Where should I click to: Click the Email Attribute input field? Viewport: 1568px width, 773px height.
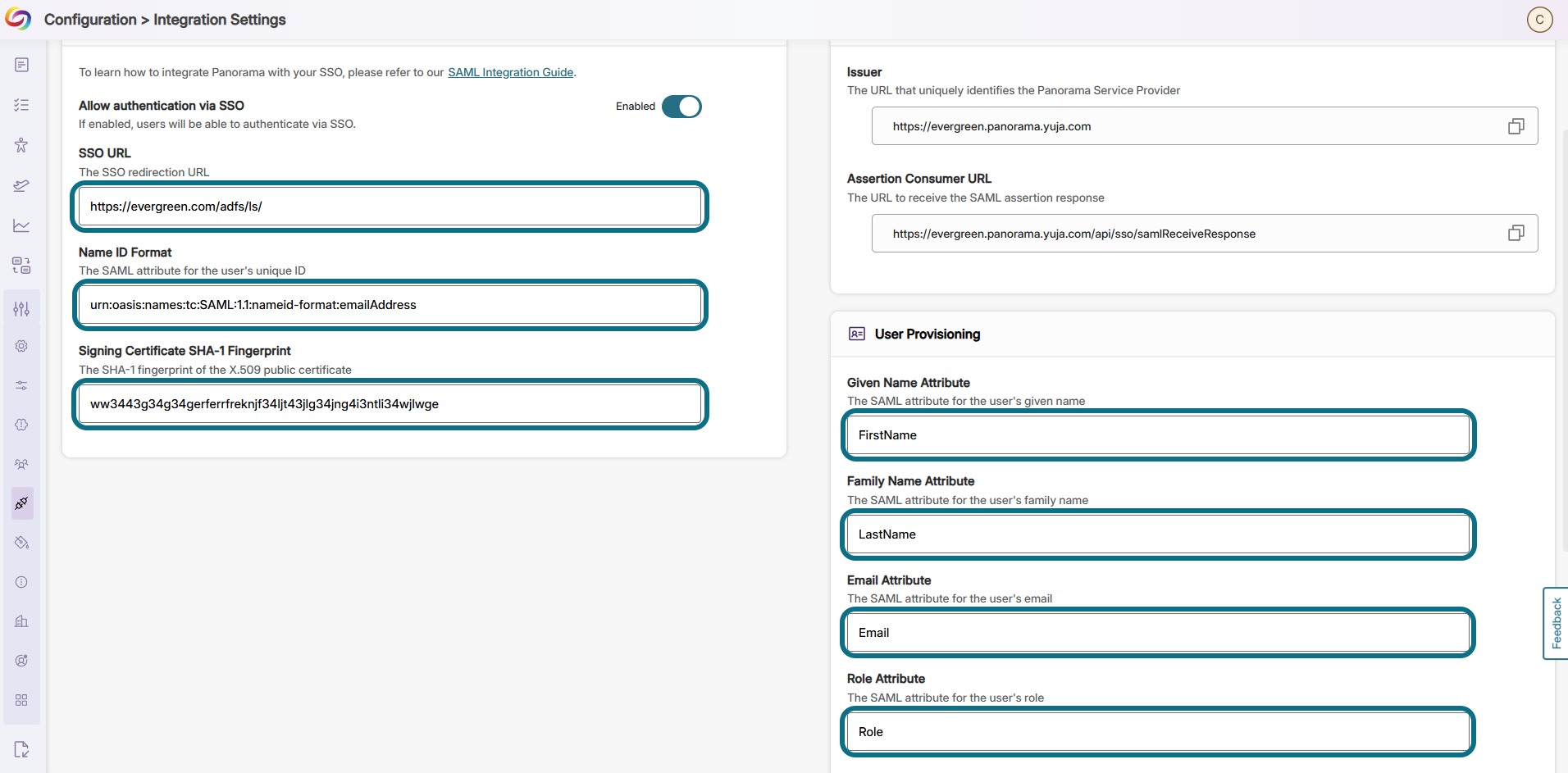pyautogui.click(x=1158, y=633)
